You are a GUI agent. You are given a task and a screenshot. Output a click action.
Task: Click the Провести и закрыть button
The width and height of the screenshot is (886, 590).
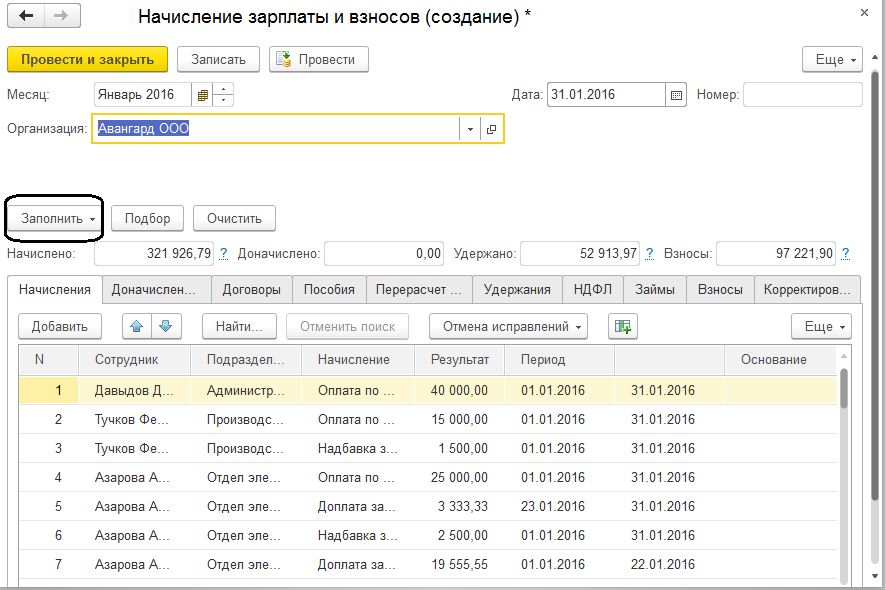88,59
